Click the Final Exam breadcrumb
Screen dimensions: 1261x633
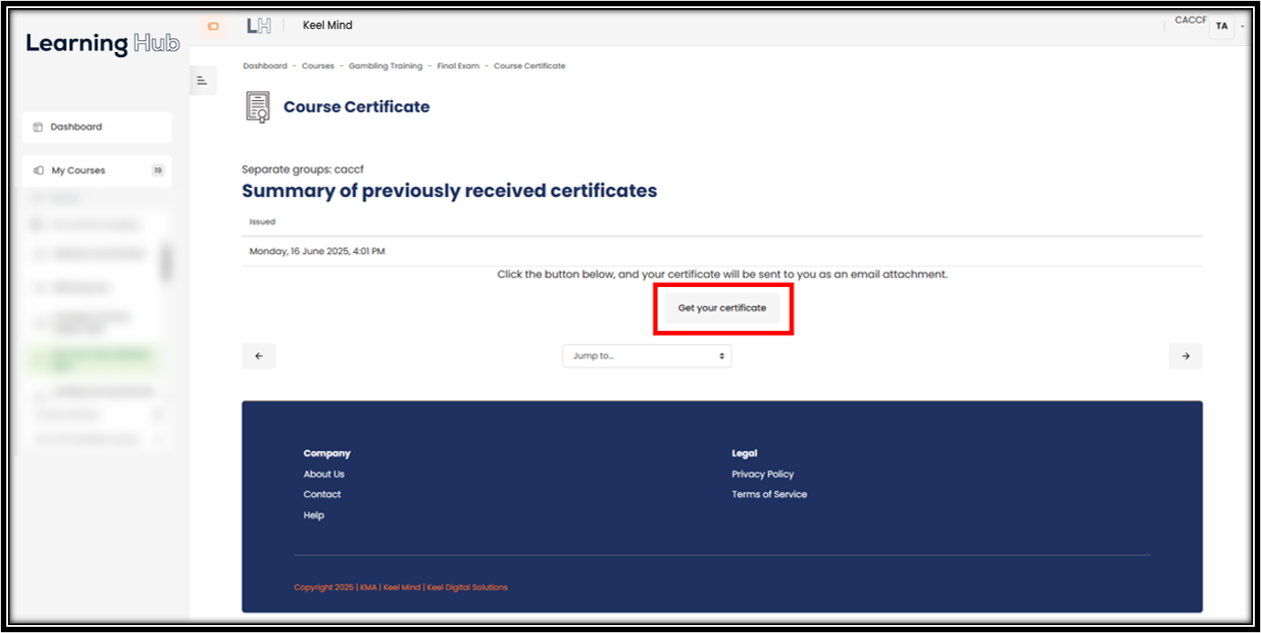click(x=459, y=66)
